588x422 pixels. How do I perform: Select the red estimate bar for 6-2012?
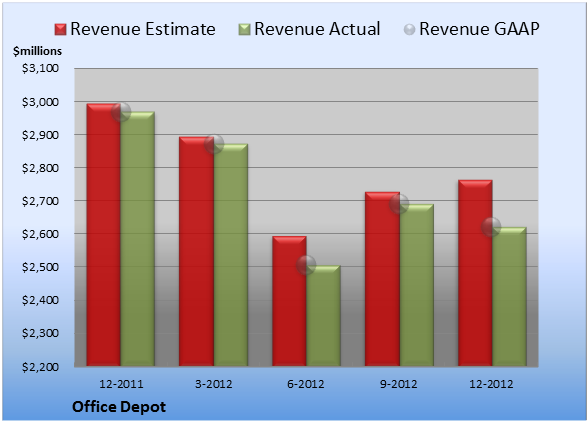(289, 301)
